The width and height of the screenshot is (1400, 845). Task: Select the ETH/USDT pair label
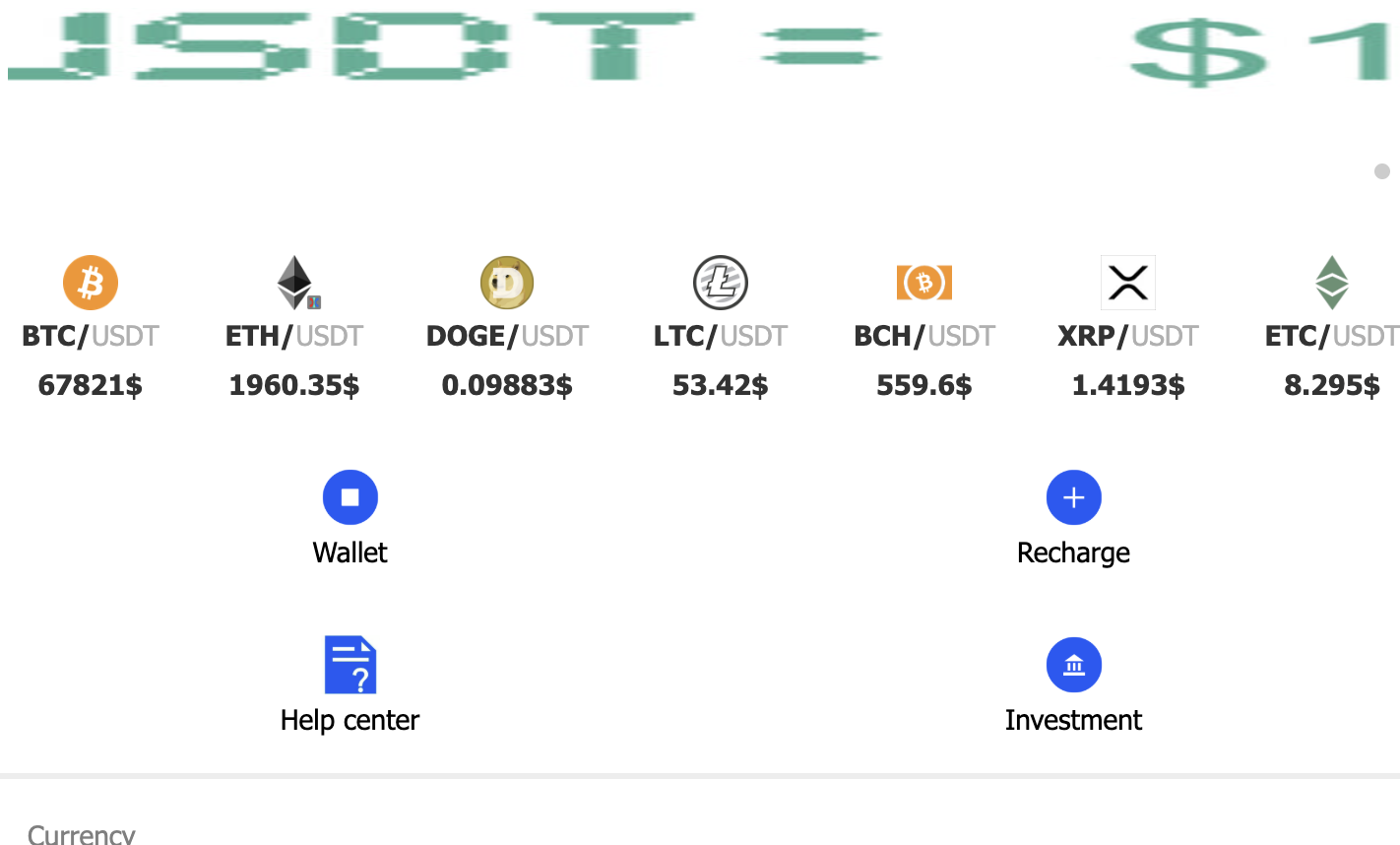pos(294,336)
